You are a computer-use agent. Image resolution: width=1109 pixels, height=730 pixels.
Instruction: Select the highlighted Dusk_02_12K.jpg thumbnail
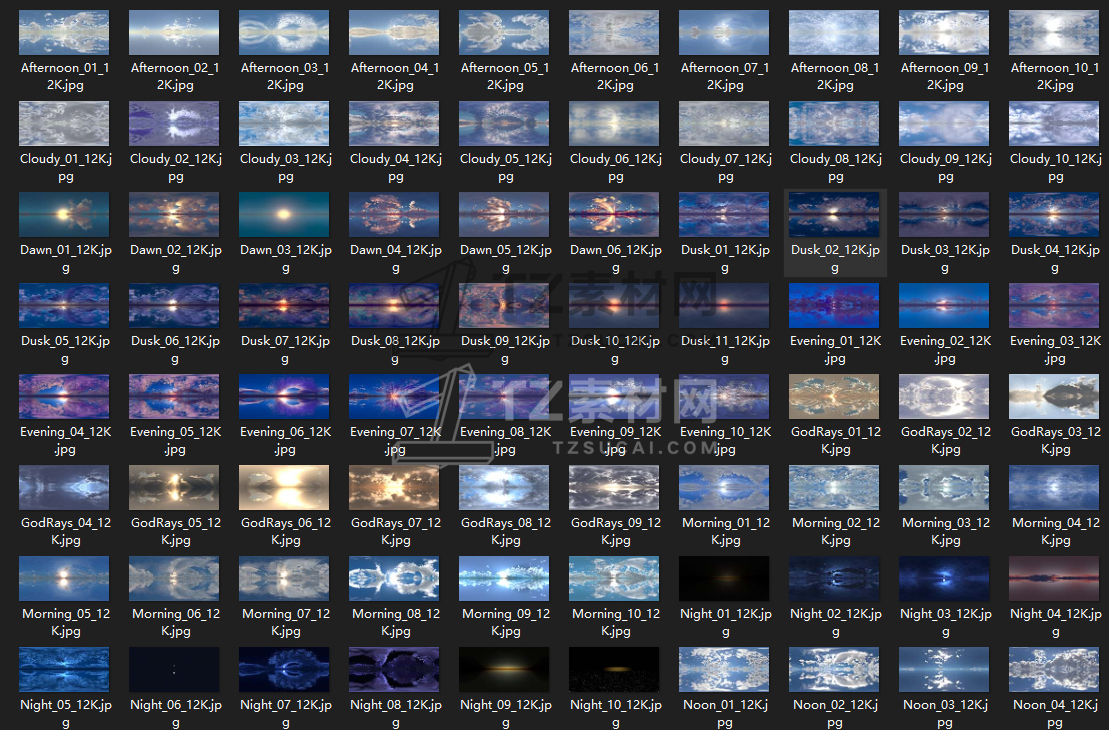[834, 214]
